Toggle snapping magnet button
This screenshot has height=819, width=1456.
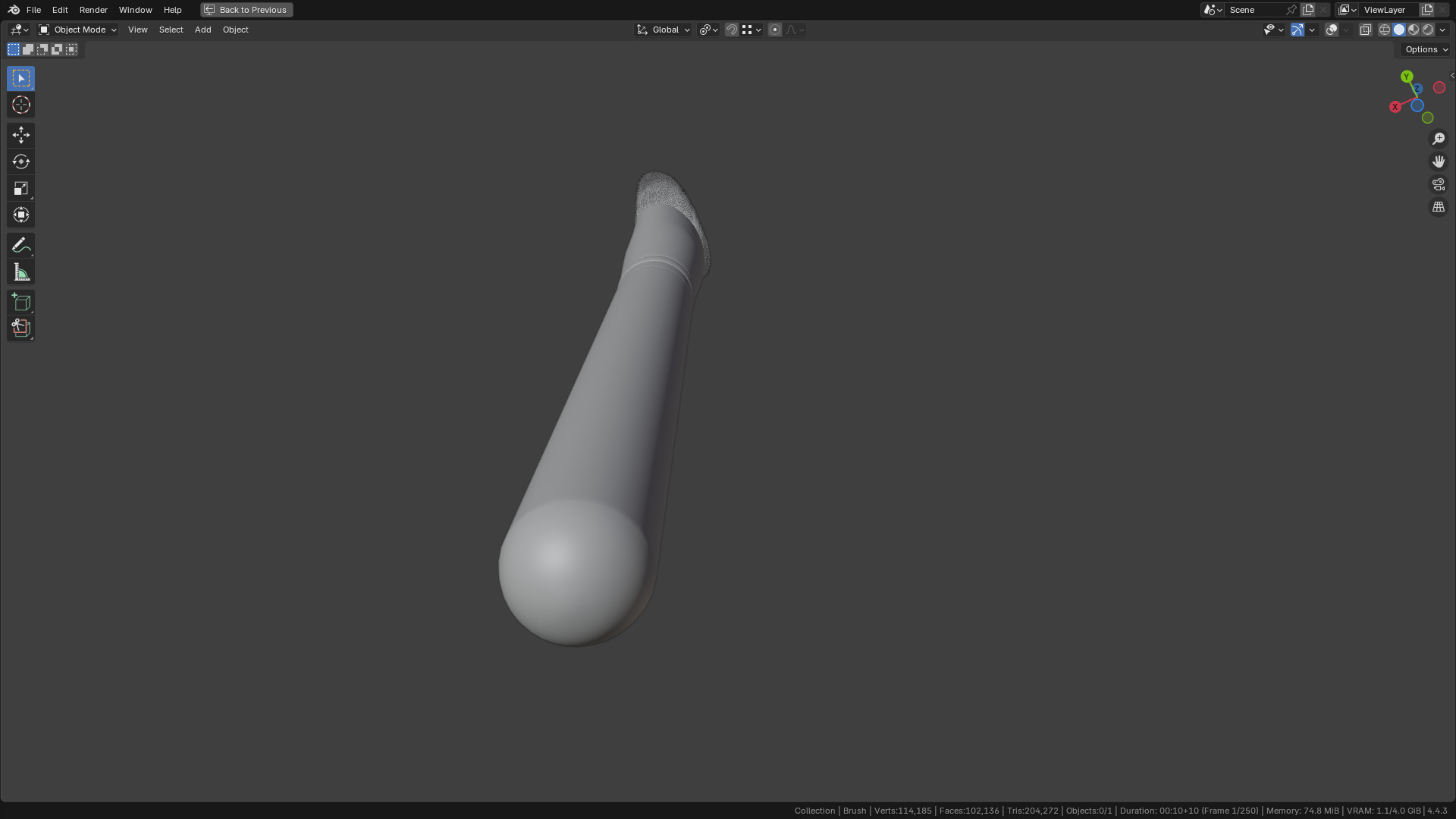(x=732, y=30)
